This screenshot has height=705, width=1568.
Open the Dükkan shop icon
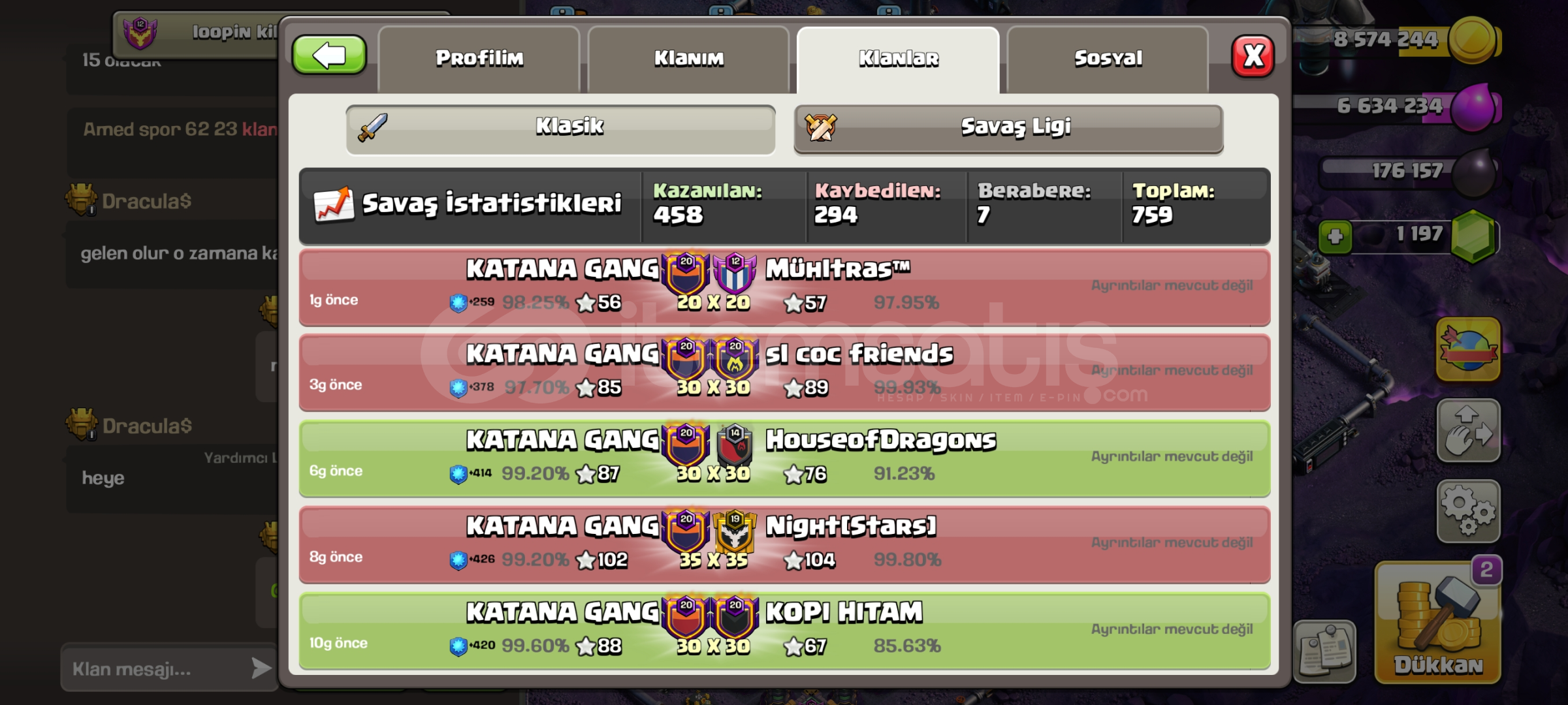[1438, 623]
